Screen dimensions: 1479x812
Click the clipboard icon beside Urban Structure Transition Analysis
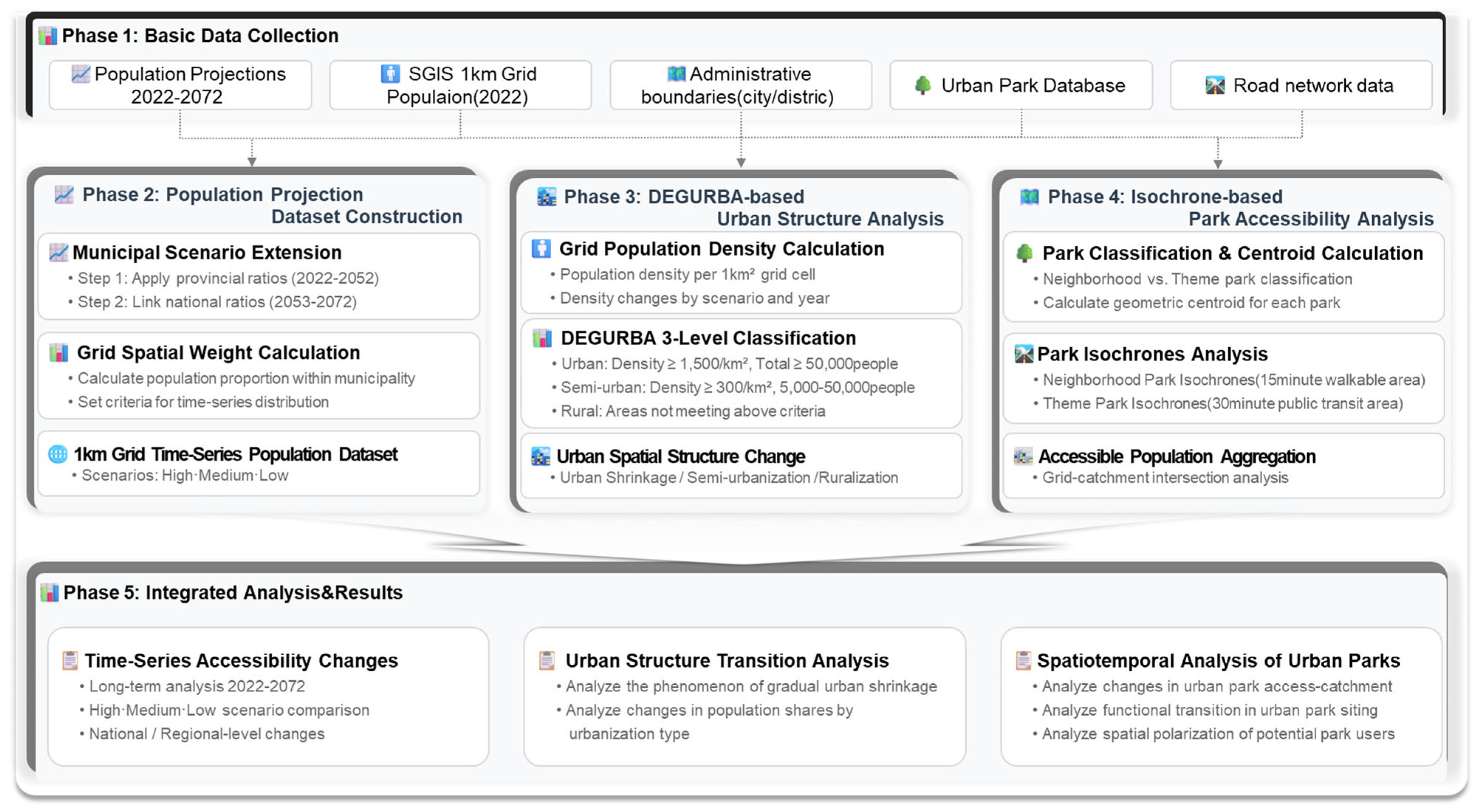pyautogui.click(x=546, y=660)
